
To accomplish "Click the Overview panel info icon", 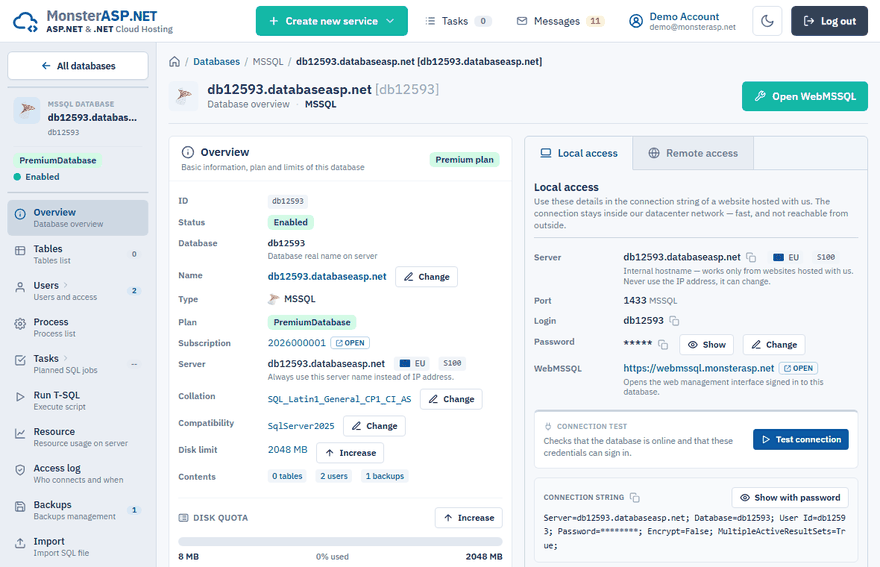I will coord(188,152).
